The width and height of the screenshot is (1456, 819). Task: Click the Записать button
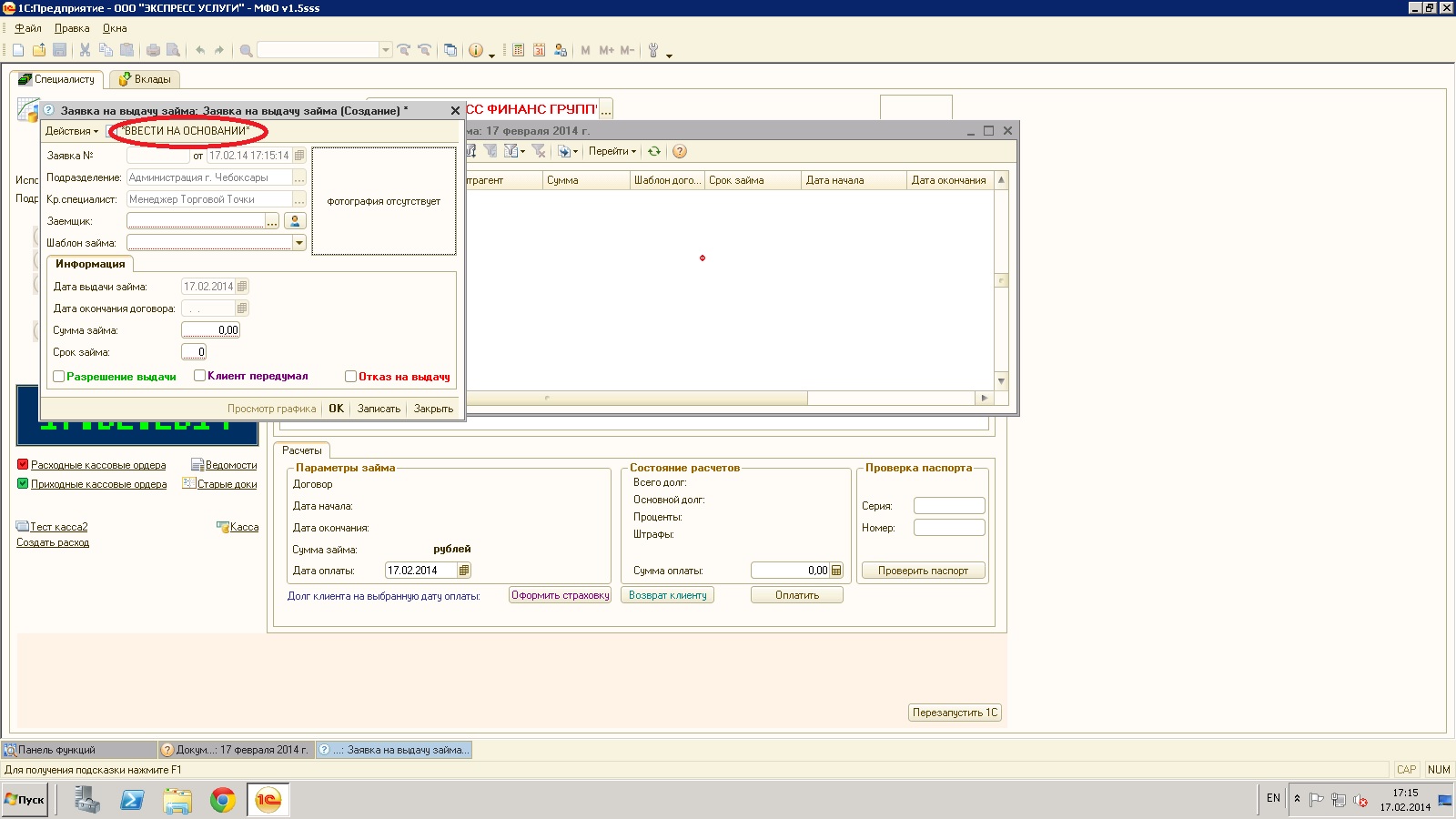(379, 409)
